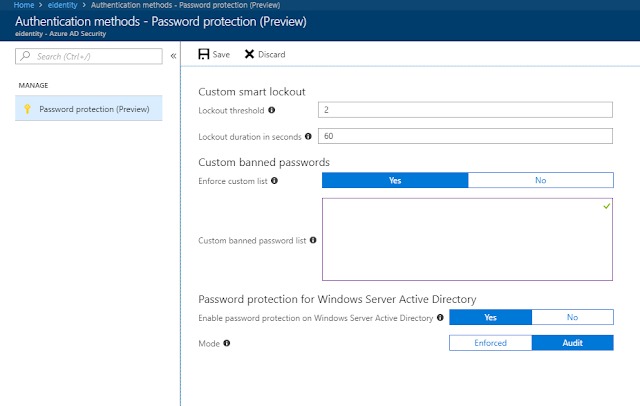640x406 pixels.
Task: Click the Discard X icon
Action: (249, 54)
